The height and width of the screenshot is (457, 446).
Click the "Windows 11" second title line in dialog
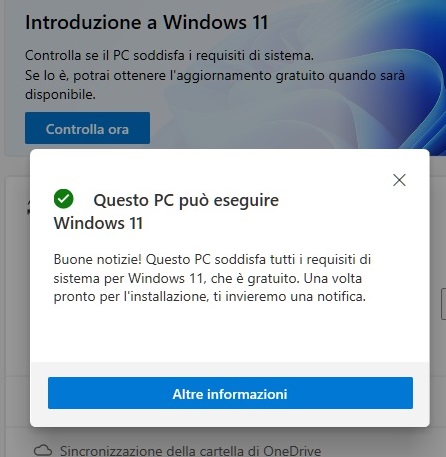click(98, 223)
